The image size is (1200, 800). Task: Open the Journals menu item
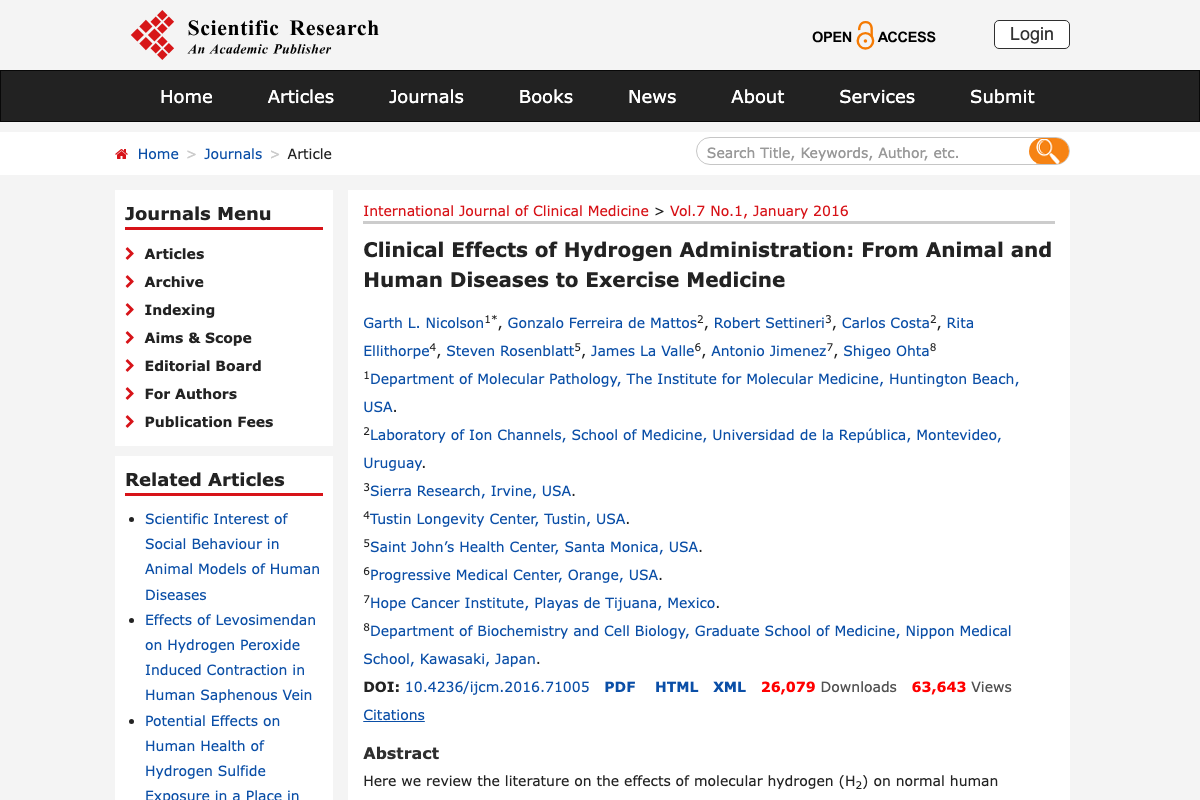click(x=426, y=96)
